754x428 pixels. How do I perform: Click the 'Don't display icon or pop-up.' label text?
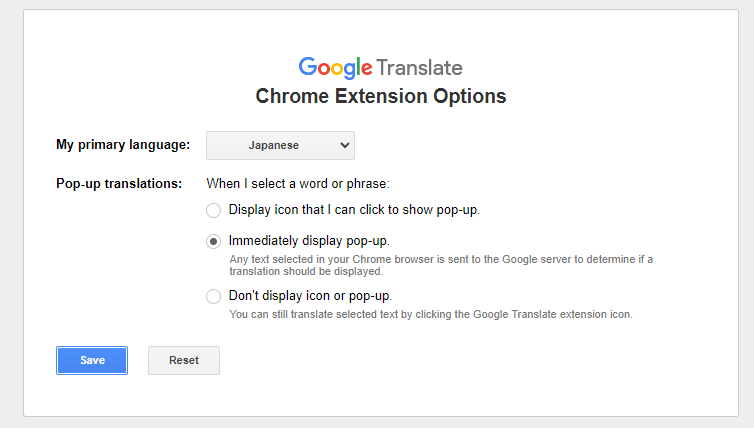(x=310, y=296)
